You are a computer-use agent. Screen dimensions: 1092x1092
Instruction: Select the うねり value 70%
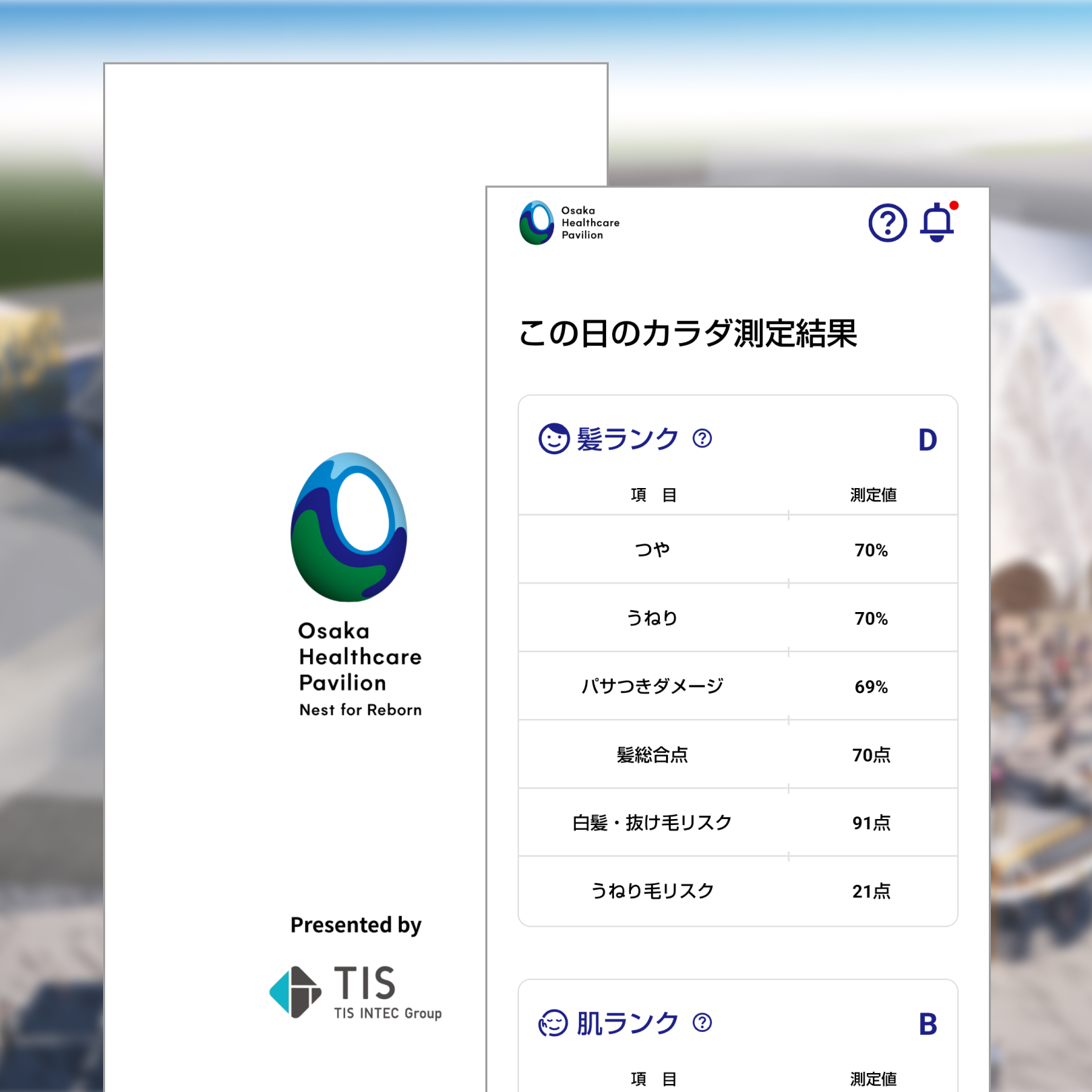click(x=872, y=619)
